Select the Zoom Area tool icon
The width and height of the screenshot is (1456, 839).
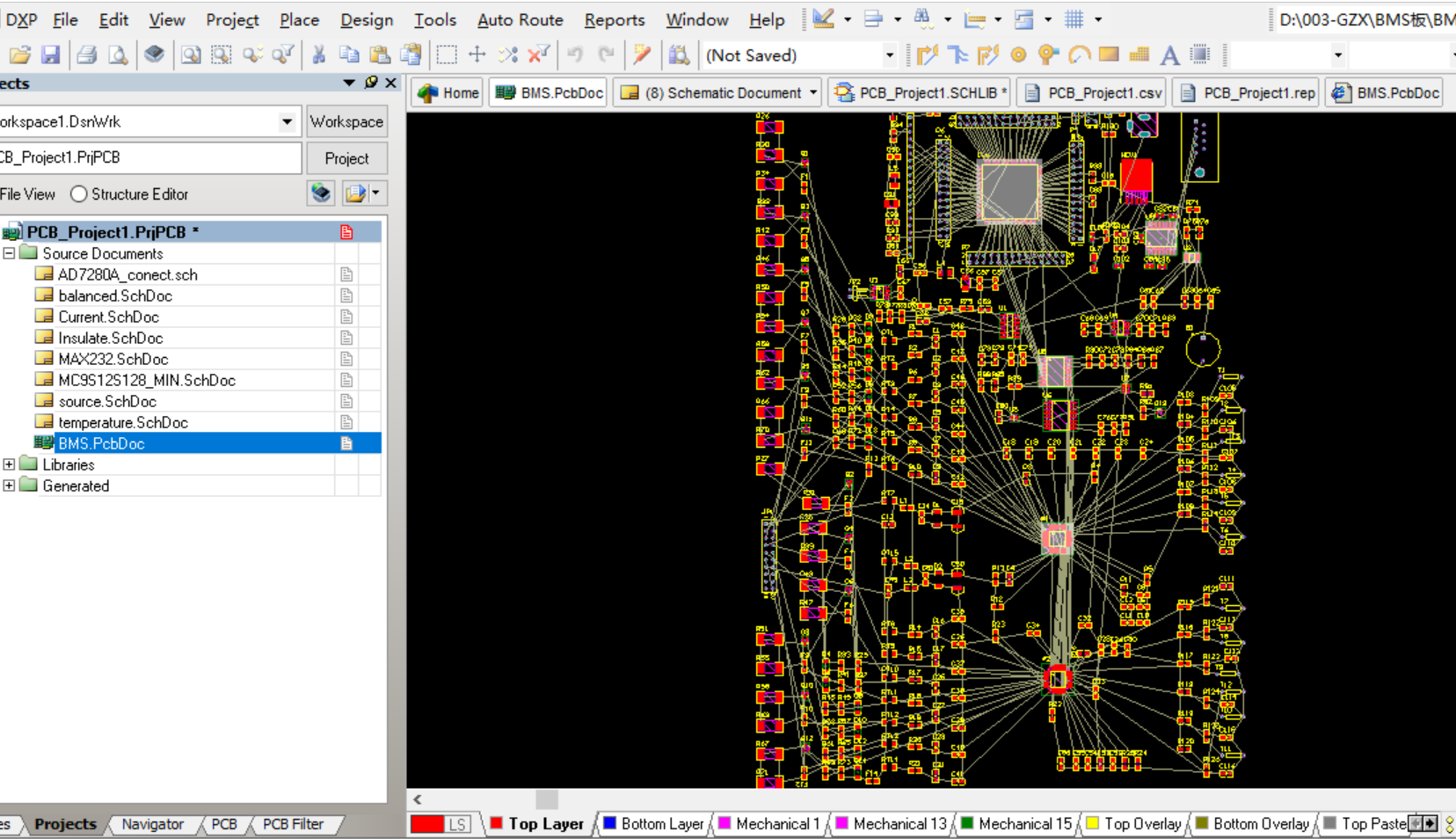click(221, 55)
